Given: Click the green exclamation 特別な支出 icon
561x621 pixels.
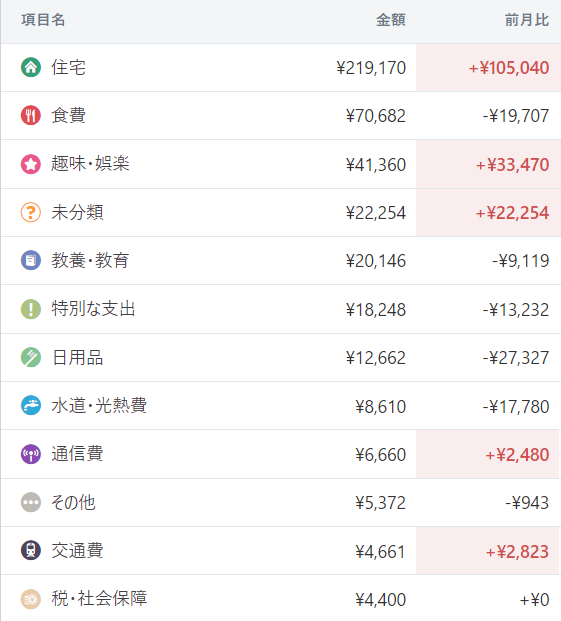Looking at the screenshot, I should pos(30,309).
